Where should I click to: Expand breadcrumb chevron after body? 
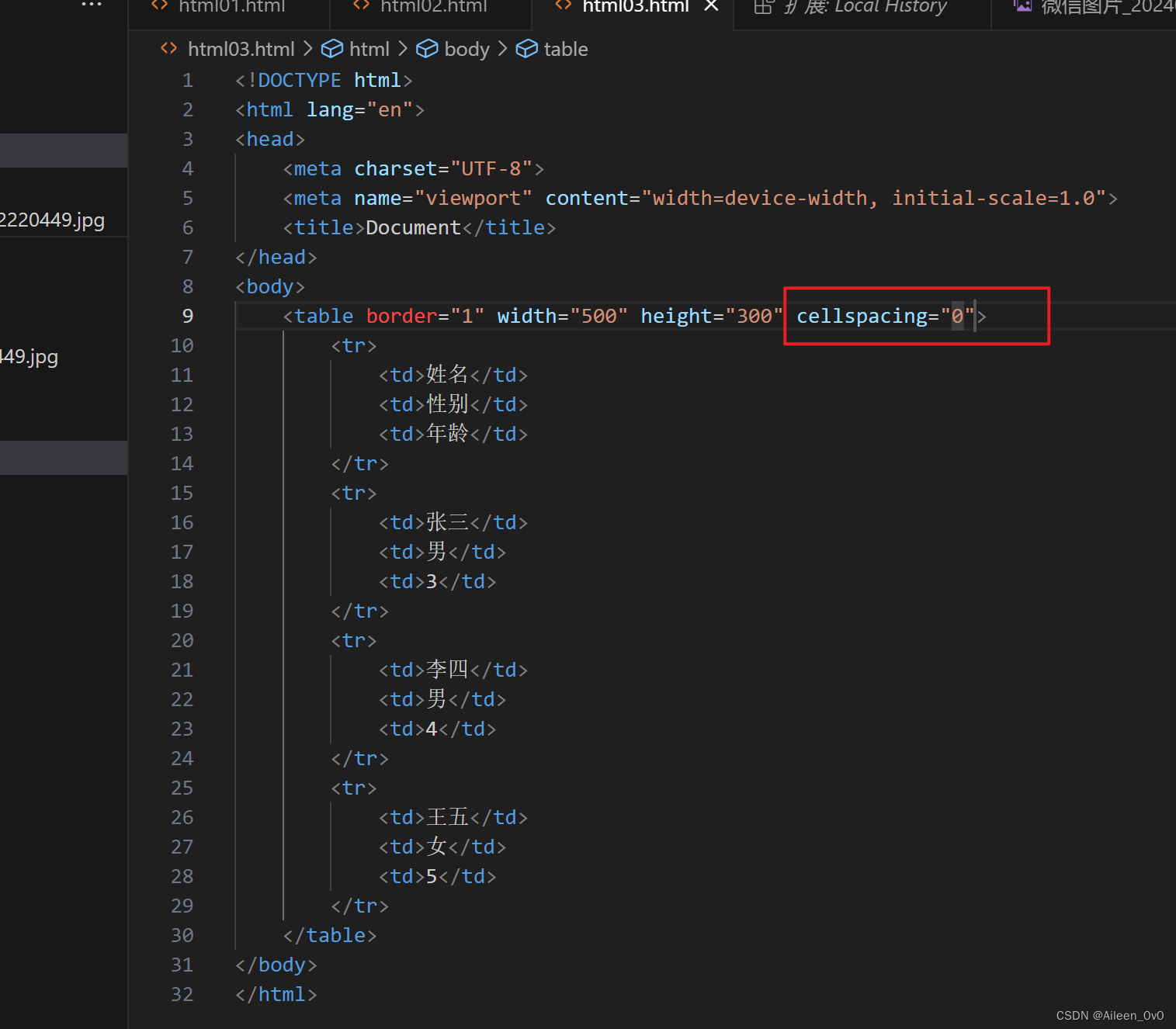(x=502, y=49)
